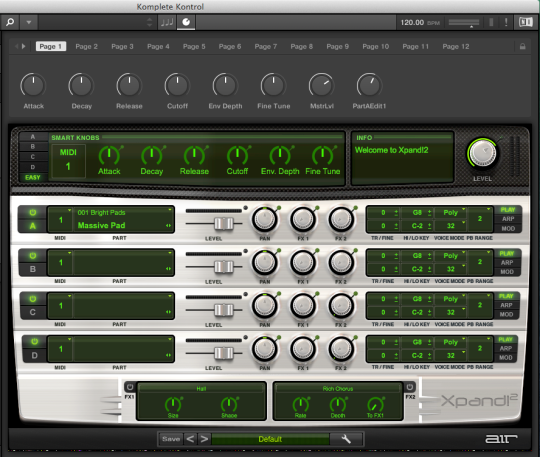The image size is (540, 457).
Task: Click the lock icon next to Page 12
Action: (522, 46)
